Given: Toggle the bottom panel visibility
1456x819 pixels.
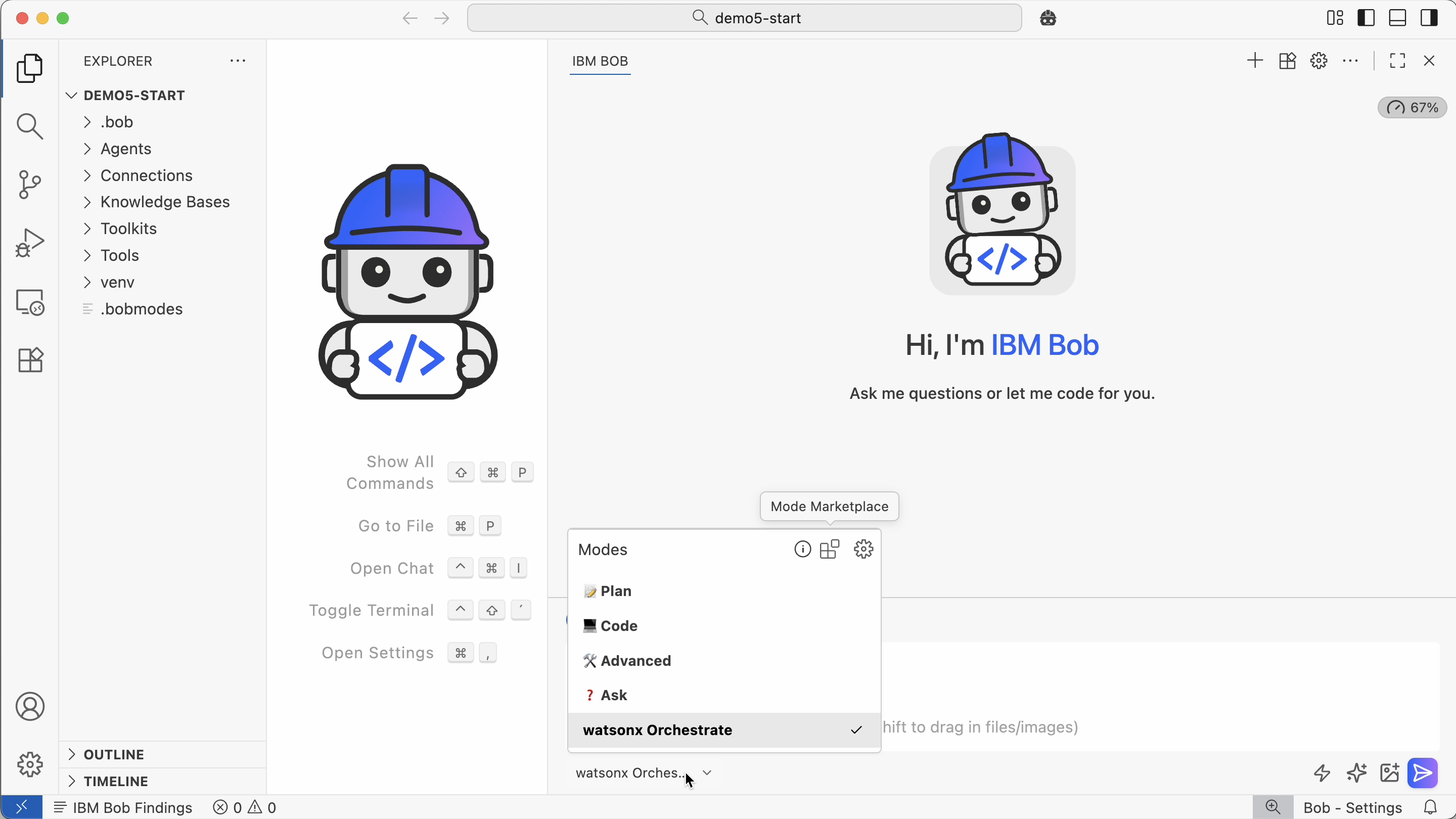Looking at the screenshot, I should click(1398, 18).
